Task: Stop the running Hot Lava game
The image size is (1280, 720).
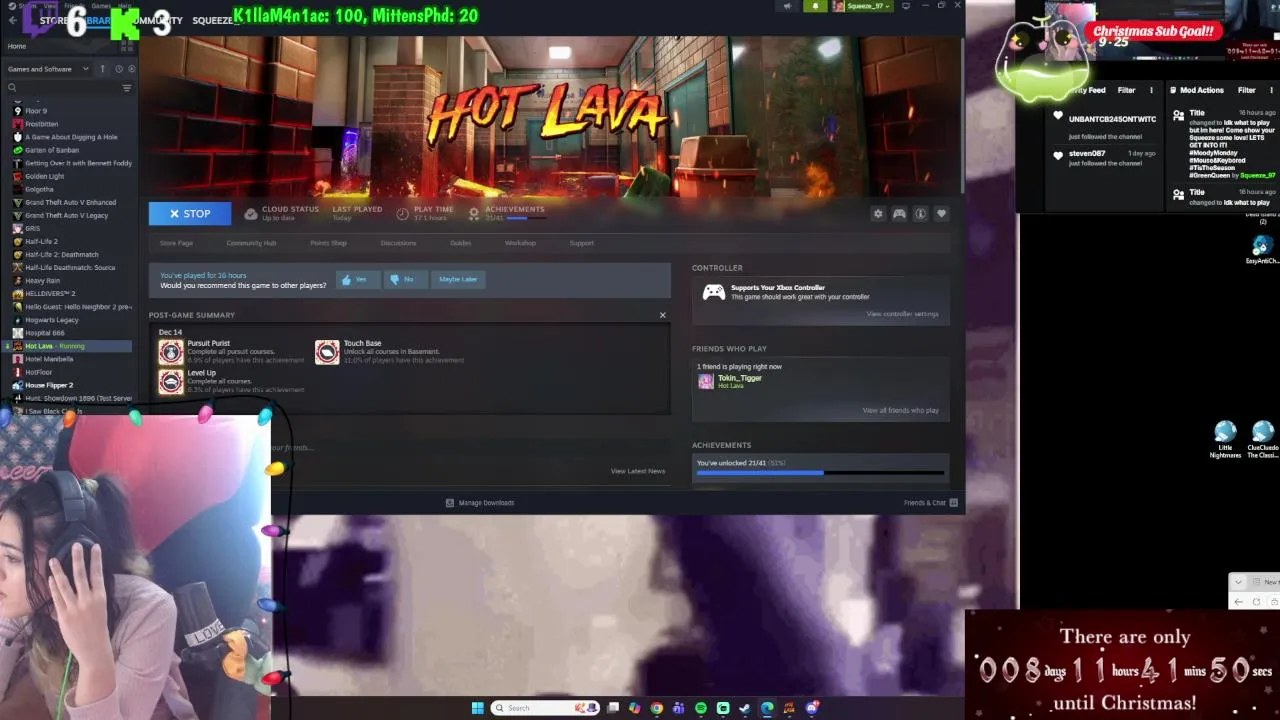Action: coord(190,213)
